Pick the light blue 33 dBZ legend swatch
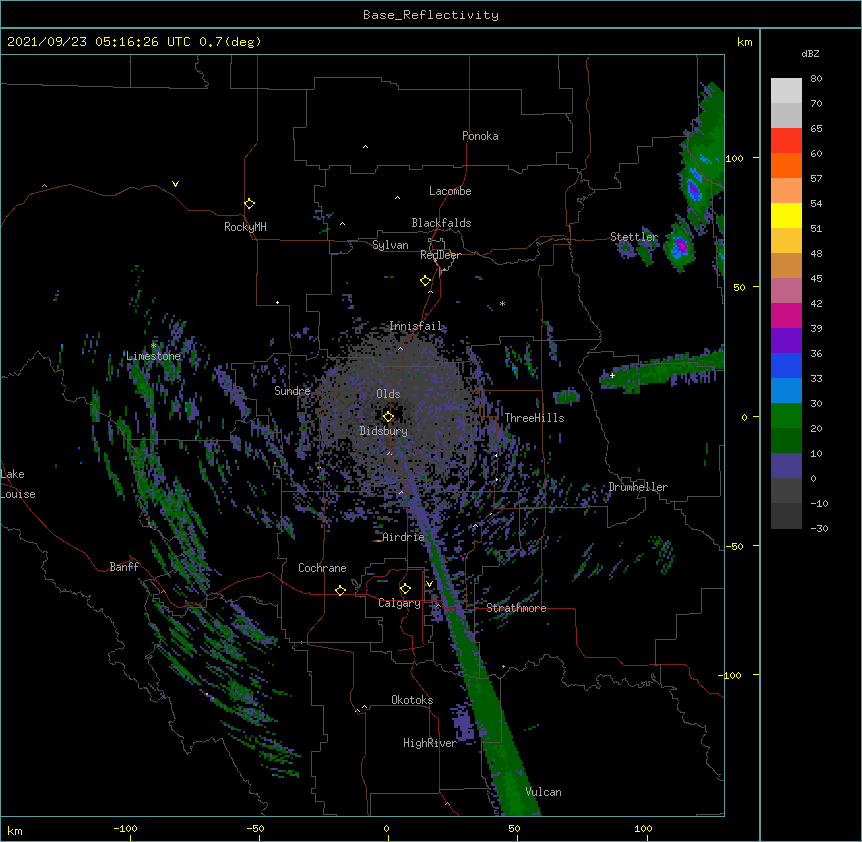 click(x=786, y=390)
